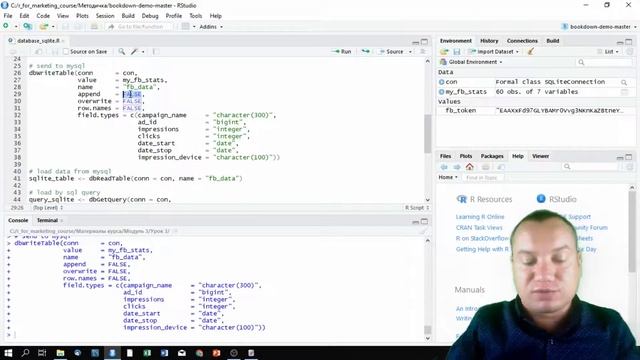The width and height of the screenshot is (640, 360).
Task: Toggle the Source on Save checkbox
Action: 66,51
